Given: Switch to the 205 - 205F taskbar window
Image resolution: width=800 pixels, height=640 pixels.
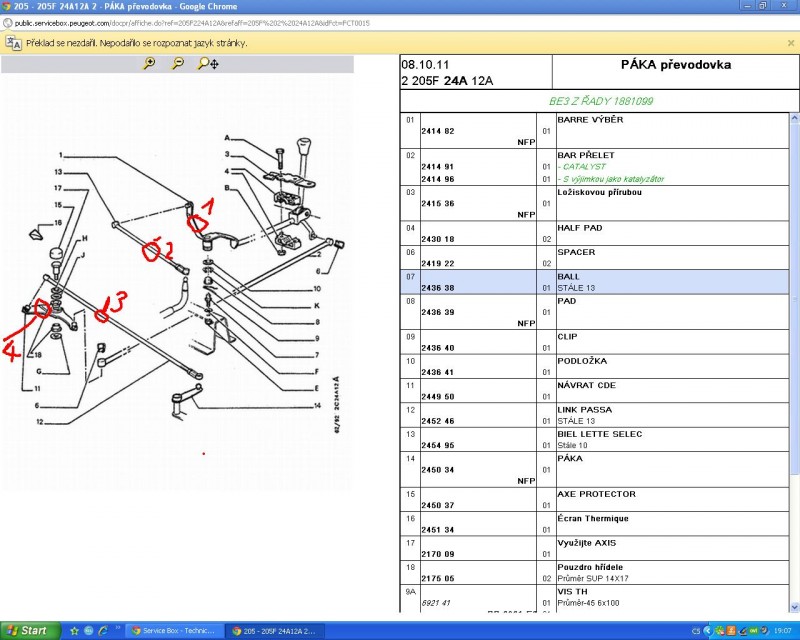Looking at the screenshot, I should (x=277, y=631).
